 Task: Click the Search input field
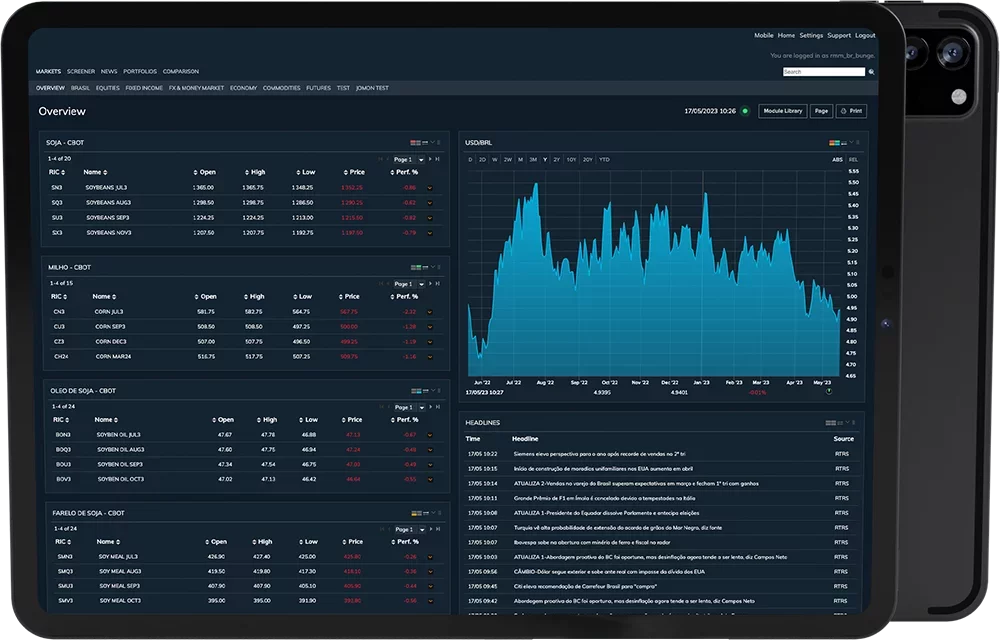[823, 72]
